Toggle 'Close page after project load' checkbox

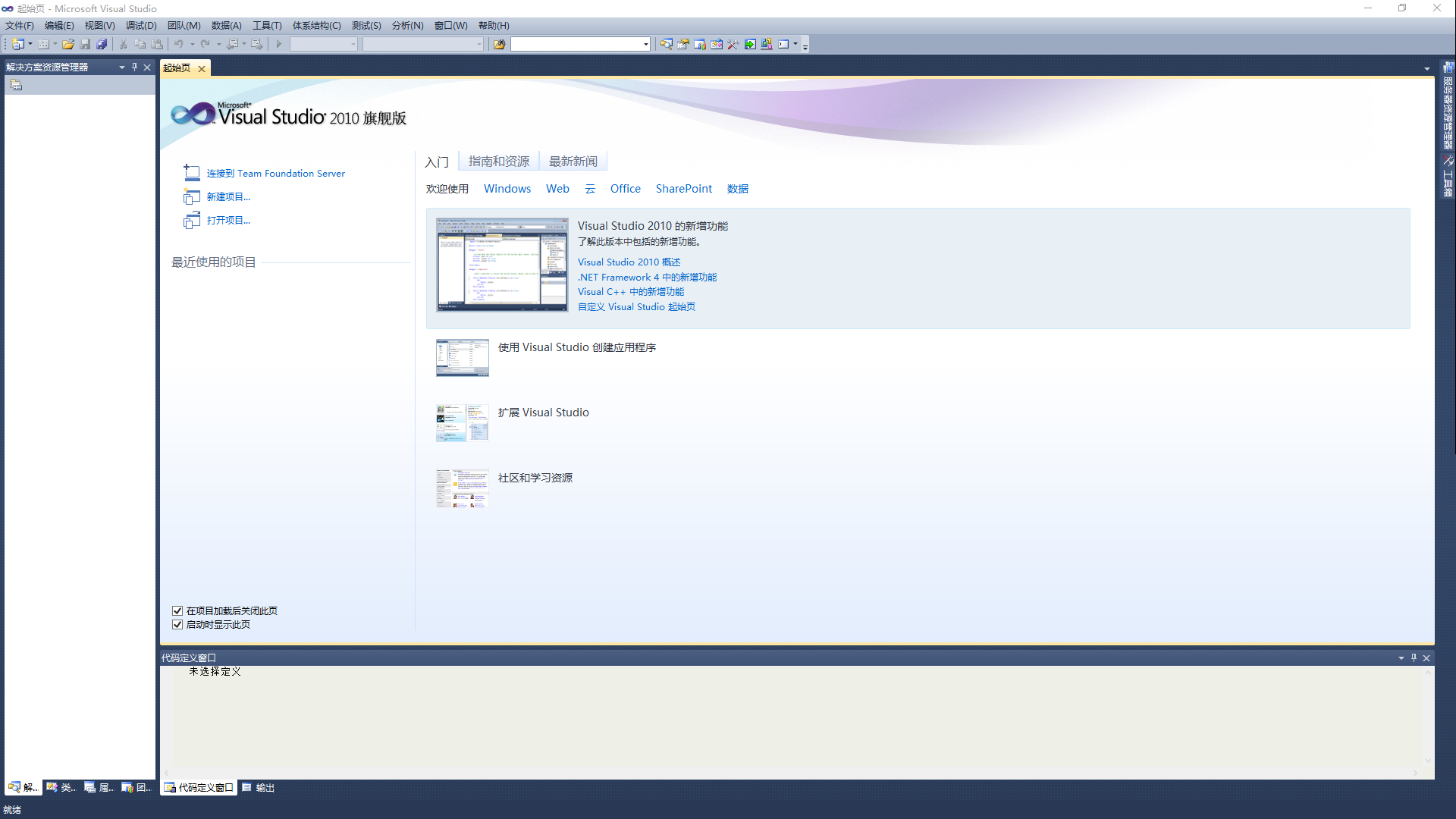(x=177, y=610)
